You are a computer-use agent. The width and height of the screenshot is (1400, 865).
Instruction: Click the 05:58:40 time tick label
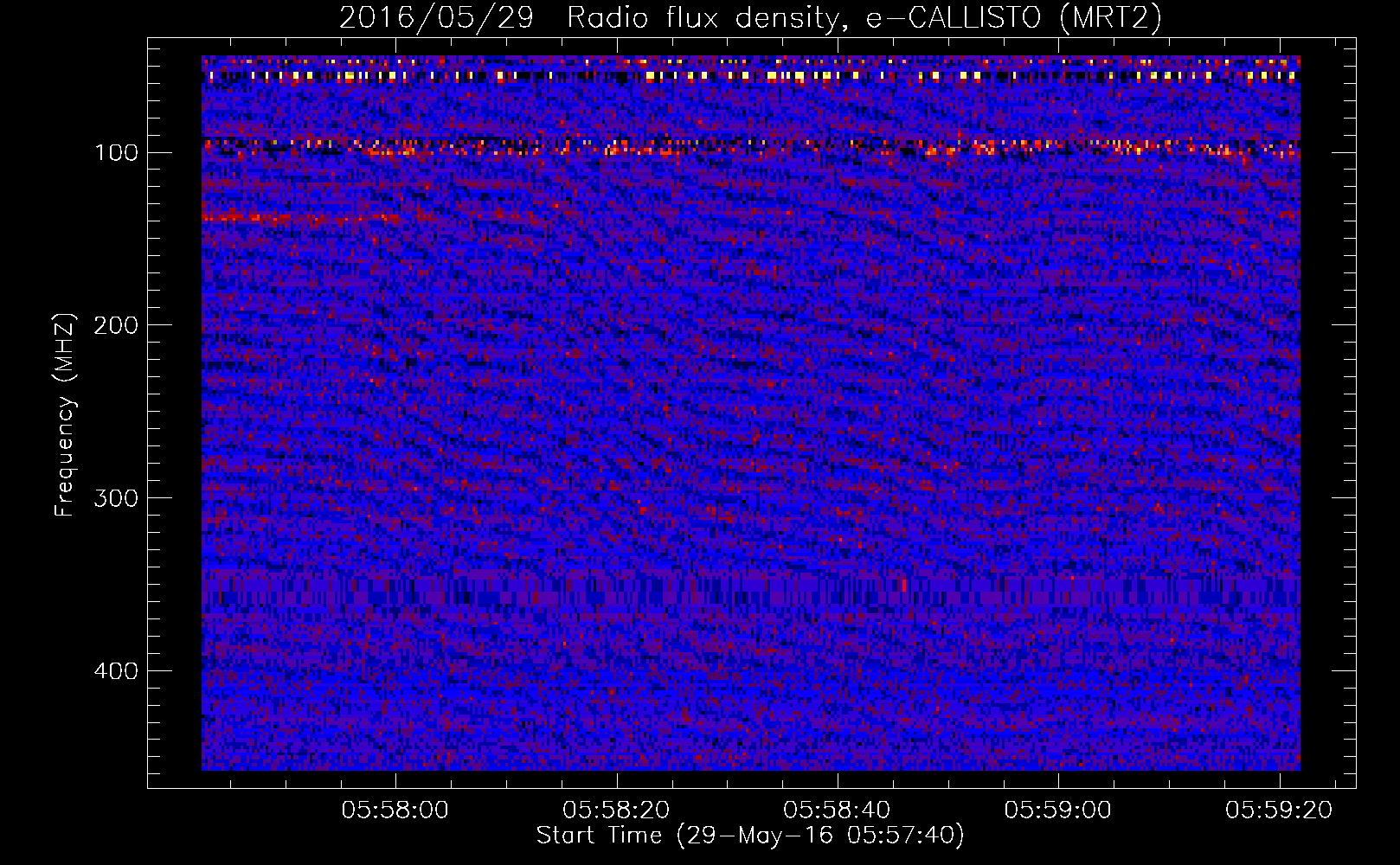point(837,811)
